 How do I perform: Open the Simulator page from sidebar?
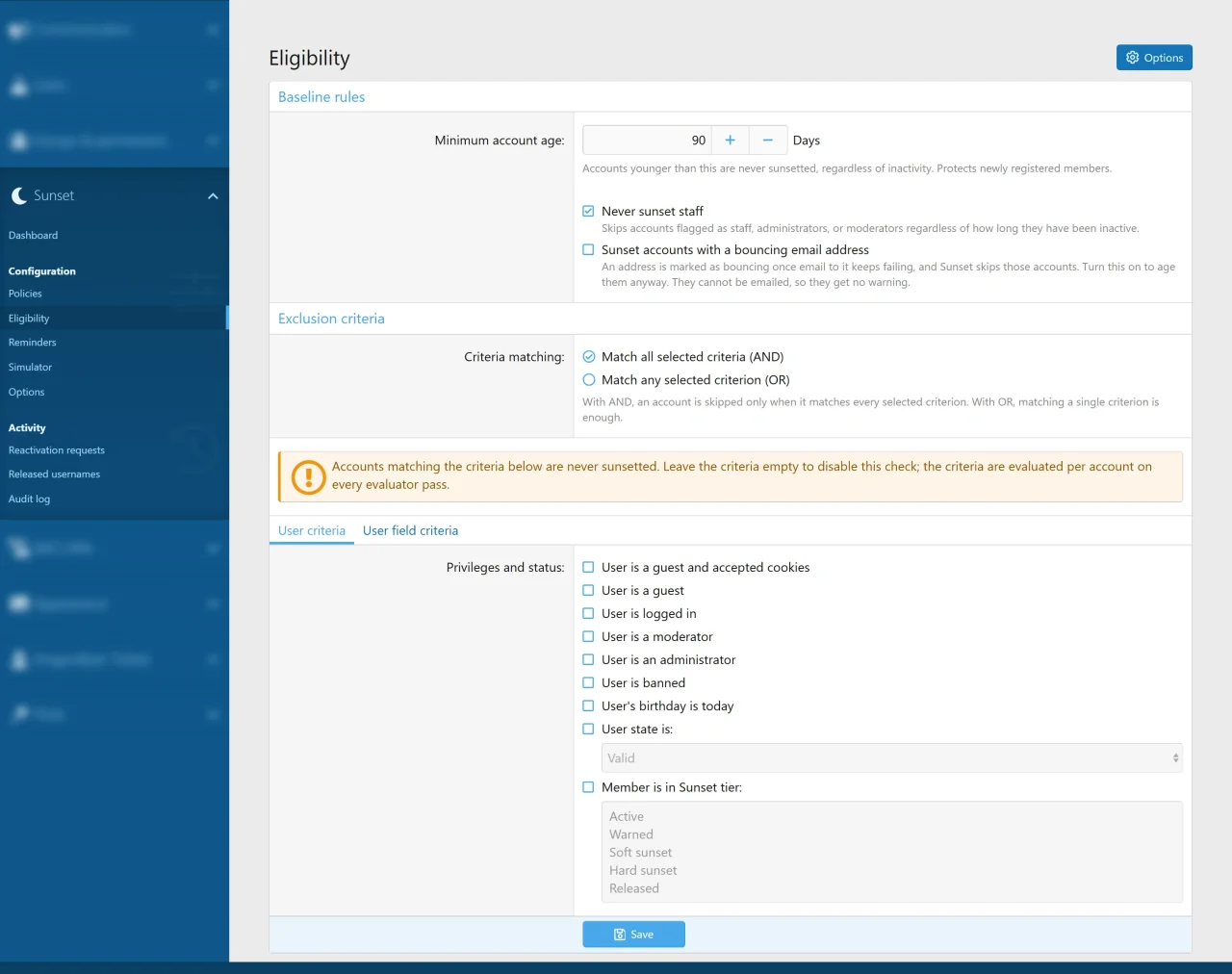coord(31,368)
